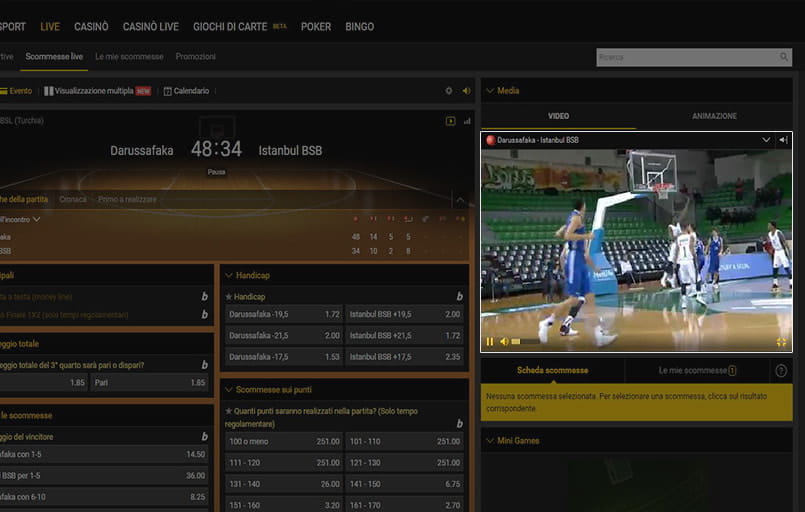Select Scheda scommesse betslip tab

tap(552, 370)
